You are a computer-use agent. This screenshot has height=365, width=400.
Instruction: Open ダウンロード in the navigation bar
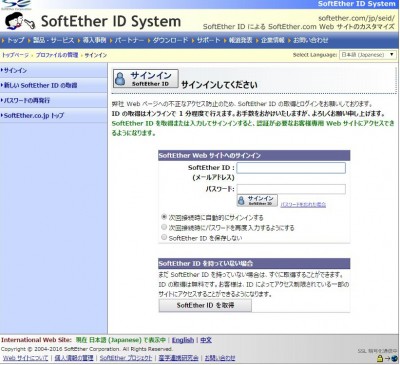point(170,40)
